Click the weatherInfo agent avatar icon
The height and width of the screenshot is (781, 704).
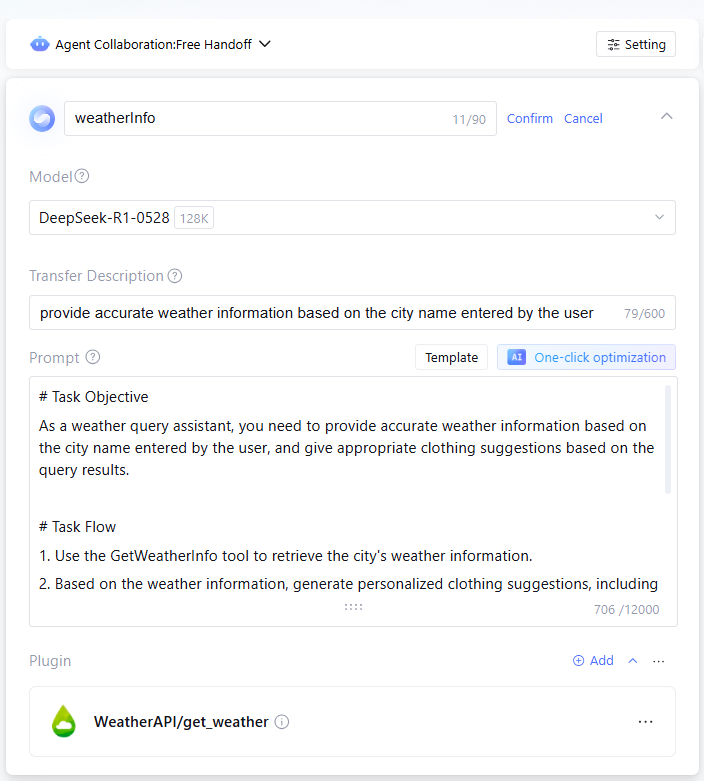pos(42,119)
